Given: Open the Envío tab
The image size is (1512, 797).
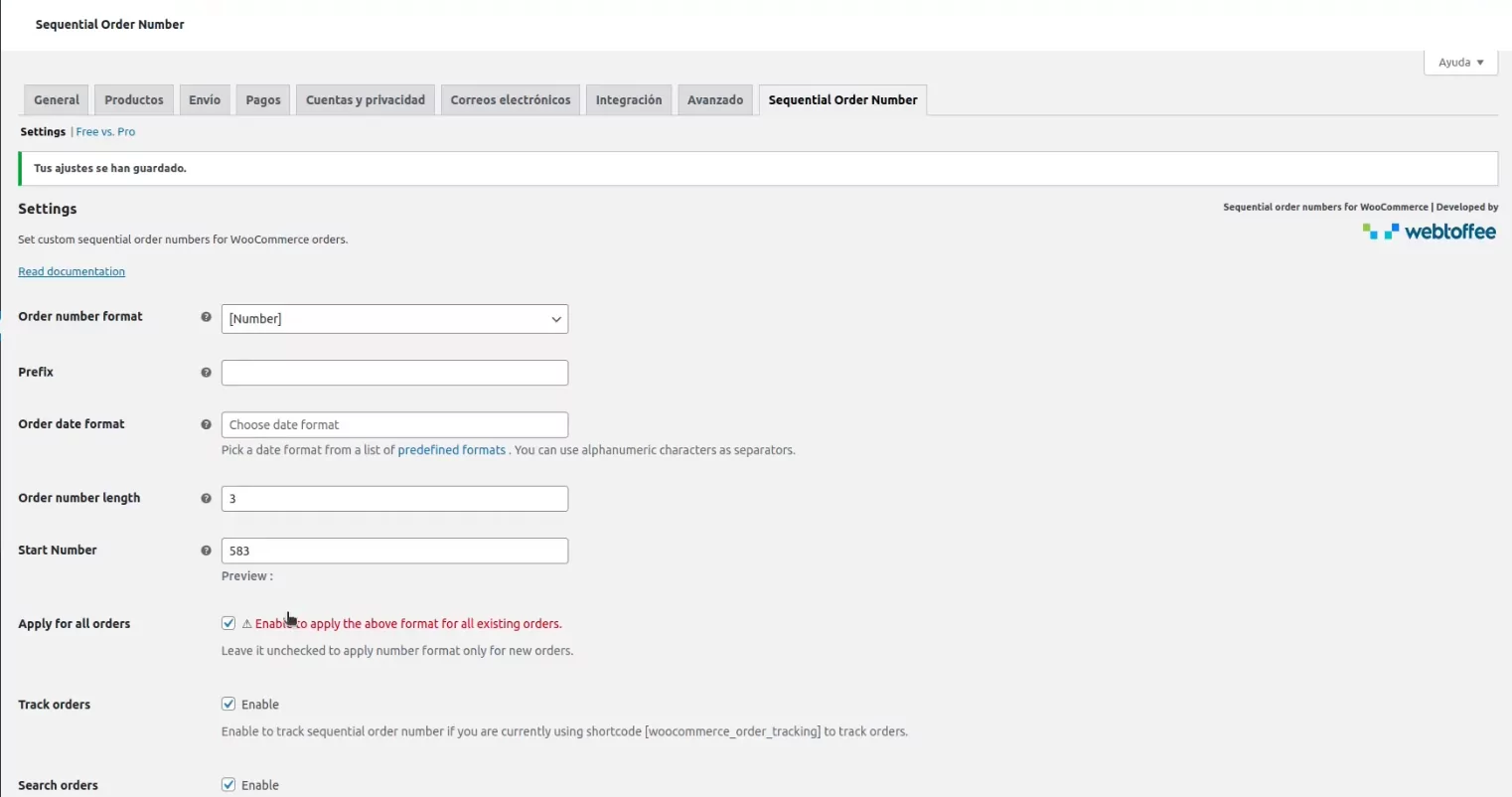Looking at the screenshot, I should click(205, 100).
